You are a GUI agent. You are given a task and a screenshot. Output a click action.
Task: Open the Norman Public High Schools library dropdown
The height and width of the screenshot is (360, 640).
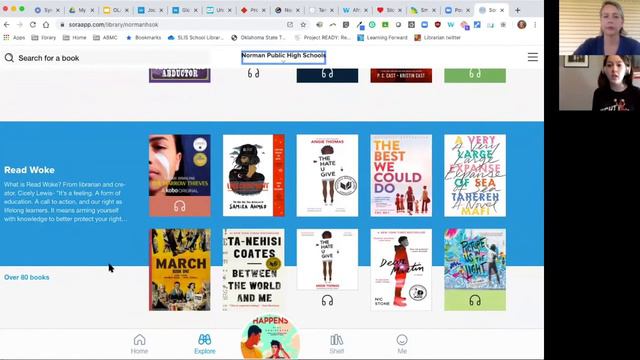coord(283,57)
